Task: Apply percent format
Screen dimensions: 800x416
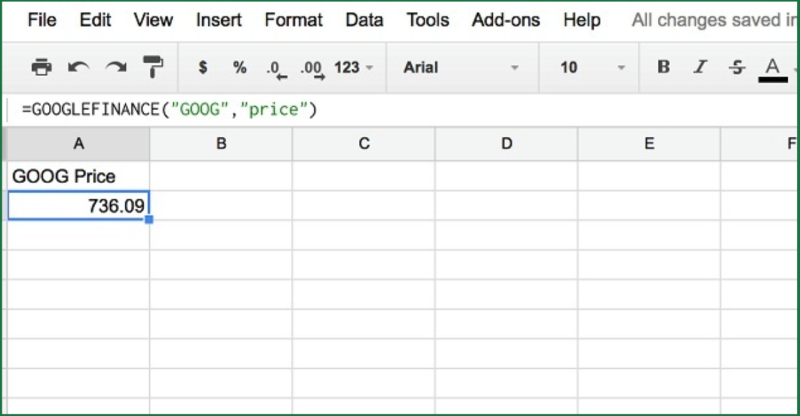Action: (240, 68)
